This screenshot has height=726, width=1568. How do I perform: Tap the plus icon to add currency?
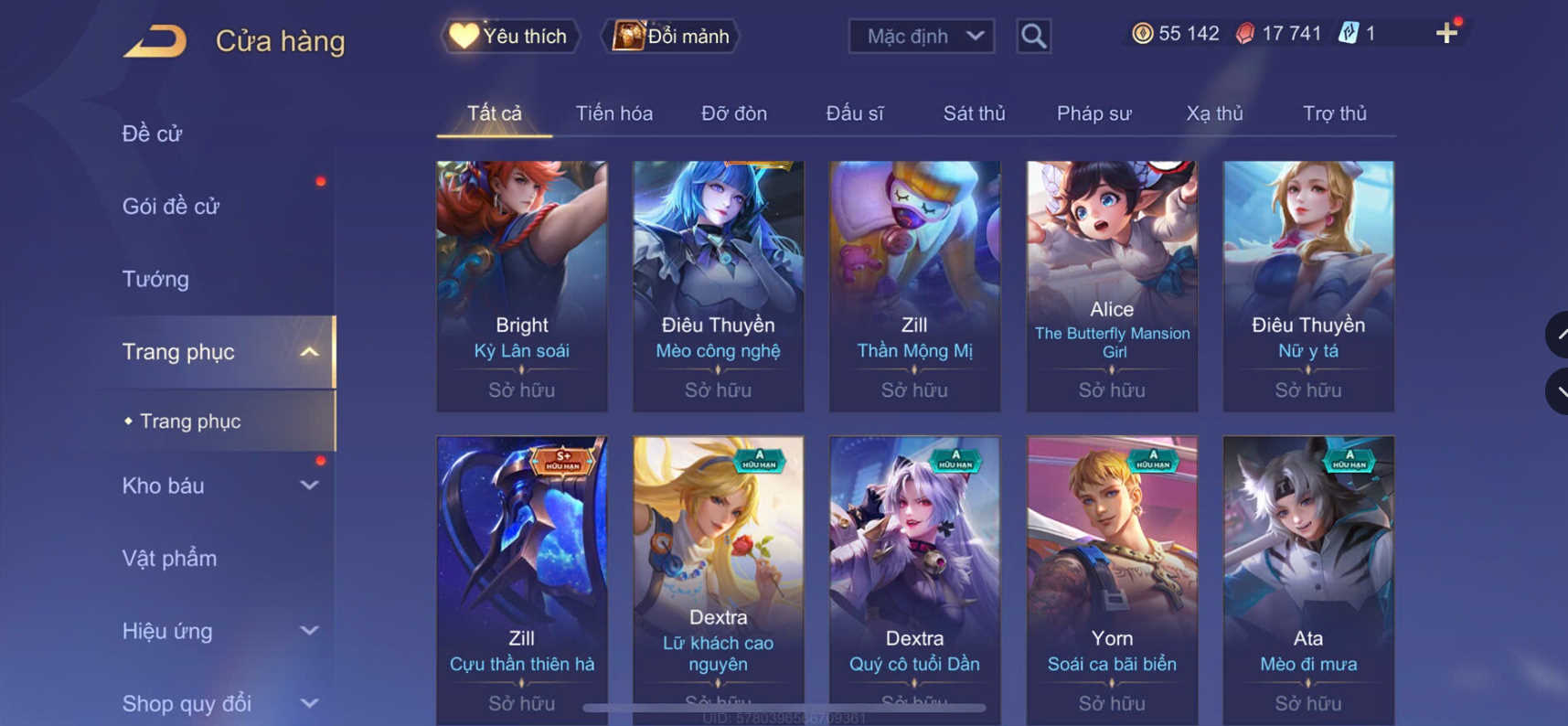1446,34
